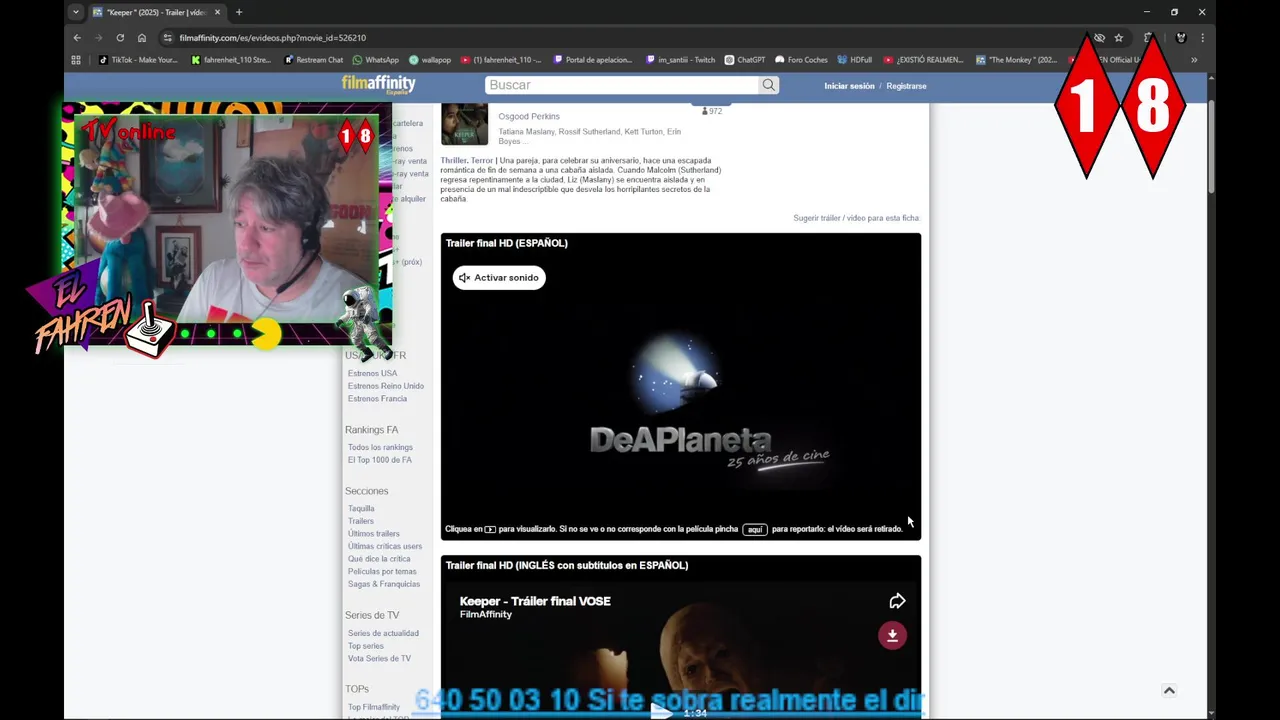
Task: Play the Spanish trailer video player
Action: [x=681, y=385]
